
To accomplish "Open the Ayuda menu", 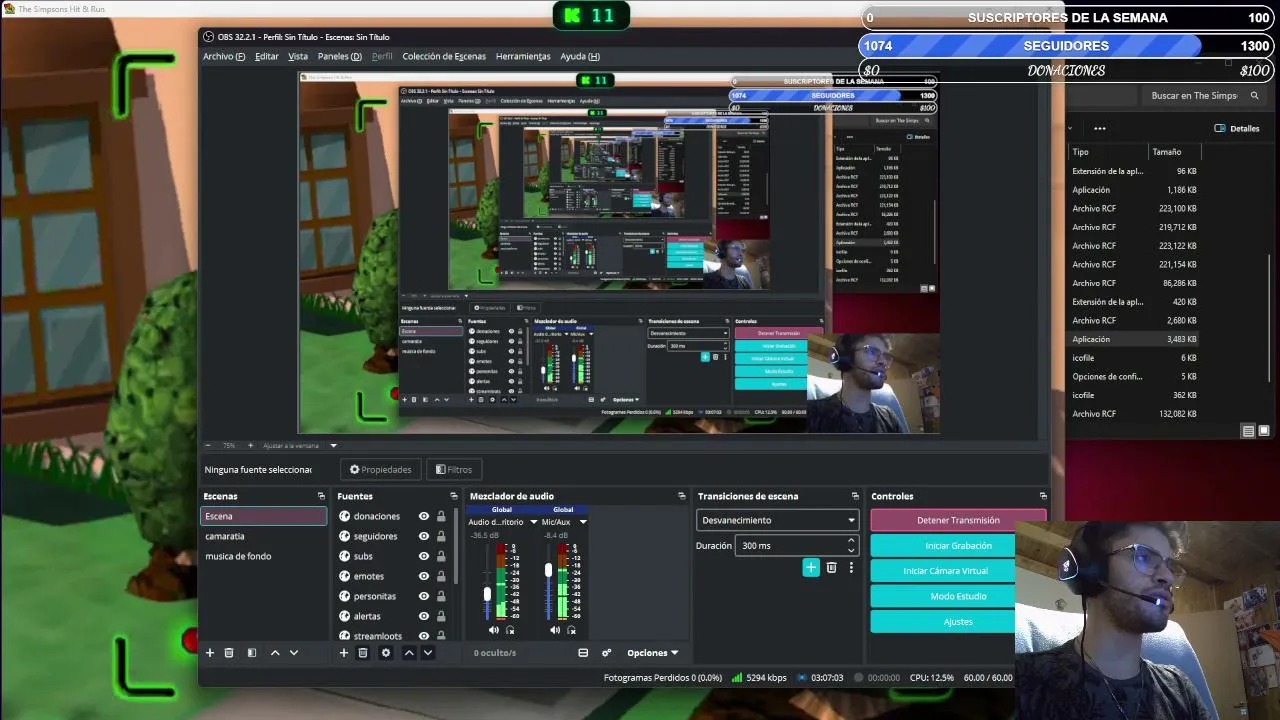I will click(x=580, y=56).
